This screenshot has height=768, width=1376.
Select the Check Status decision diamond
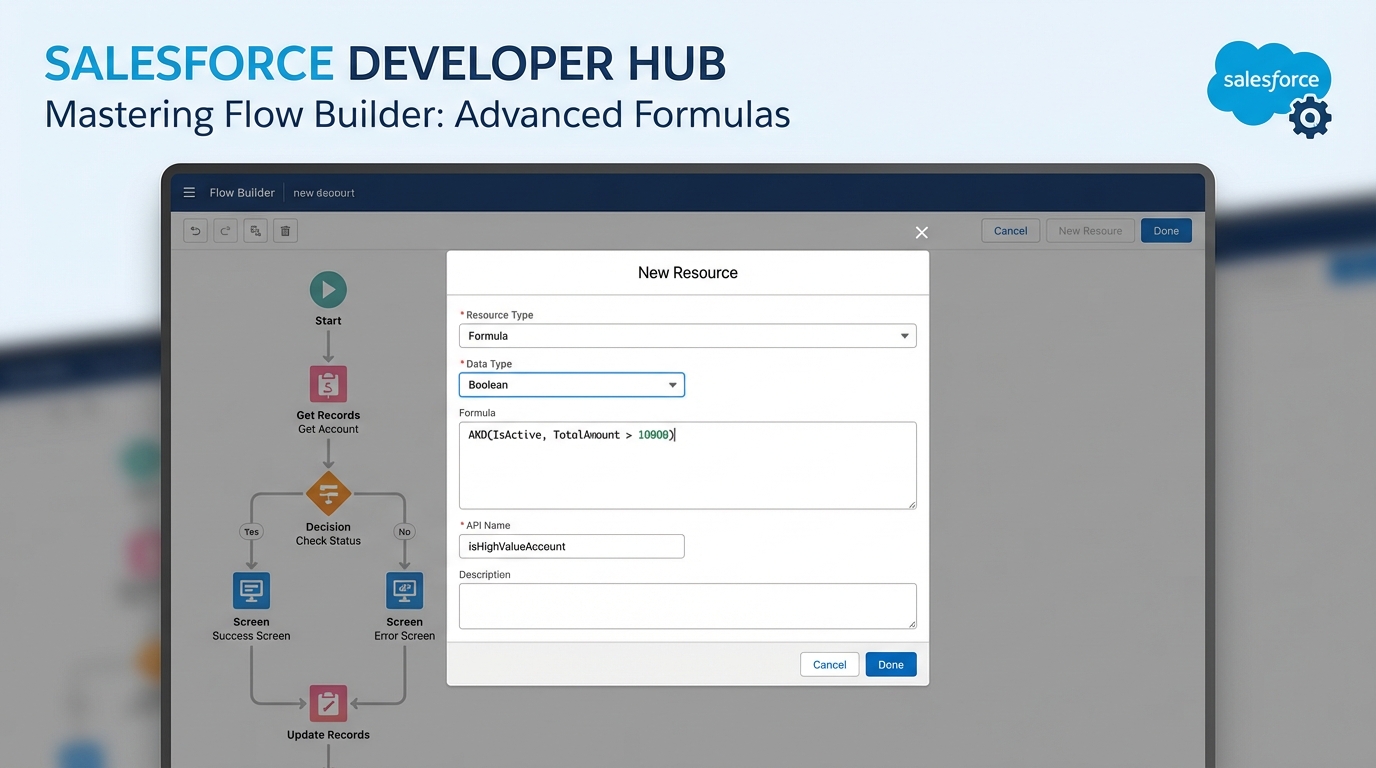pyautogui.click(x=328, y=494)
